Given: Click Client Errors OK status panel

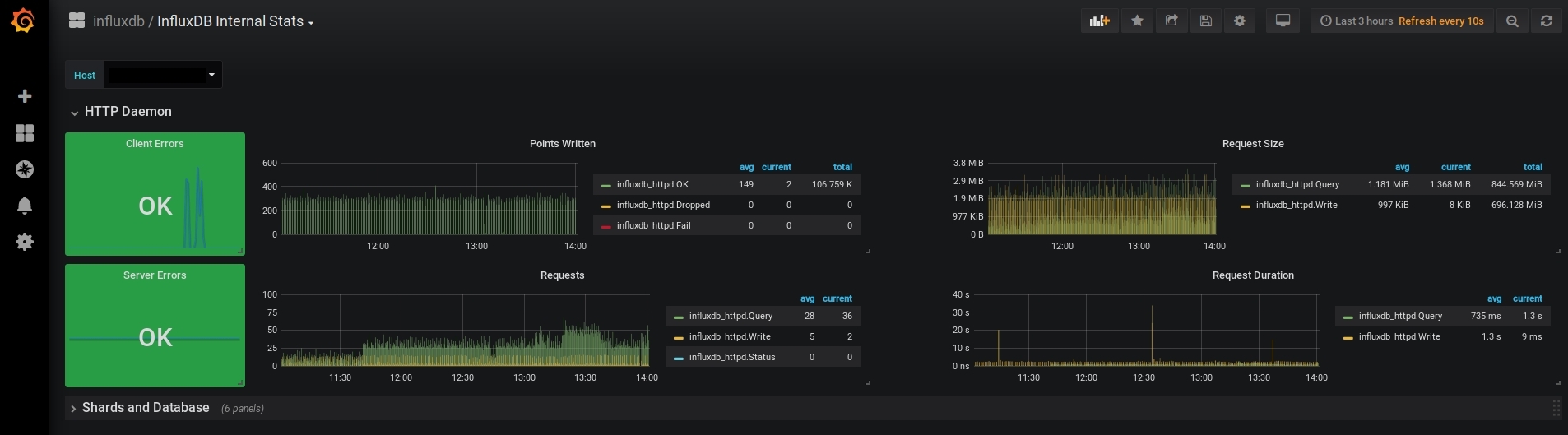Looking at the screenshot, I should coord(155,193).
